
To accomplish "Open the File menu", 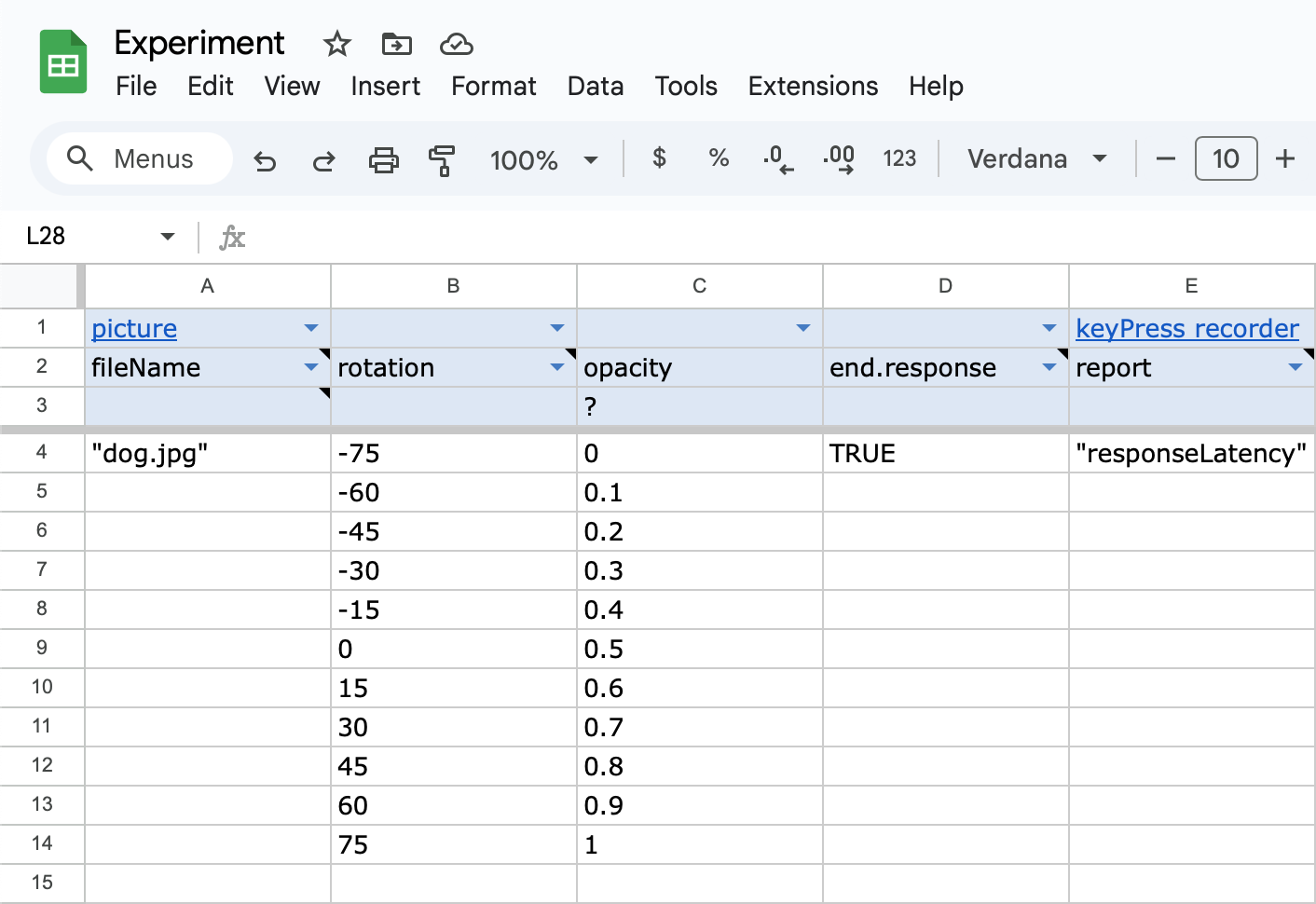I will pyautogui.click(x=136, y=86).
